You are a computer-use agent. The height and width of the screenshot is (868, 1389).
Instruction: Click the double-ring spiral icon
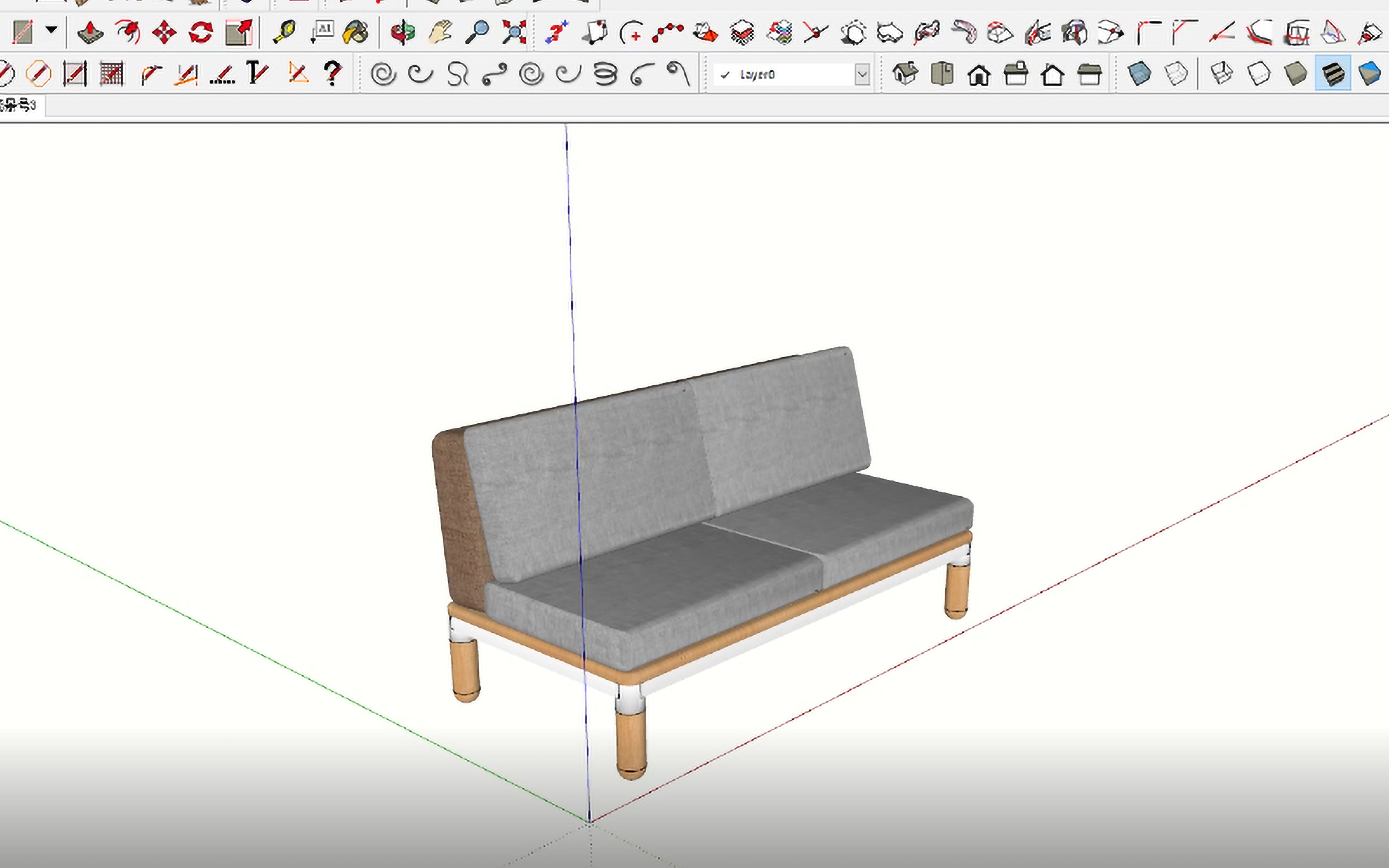(x=532, y=74)
